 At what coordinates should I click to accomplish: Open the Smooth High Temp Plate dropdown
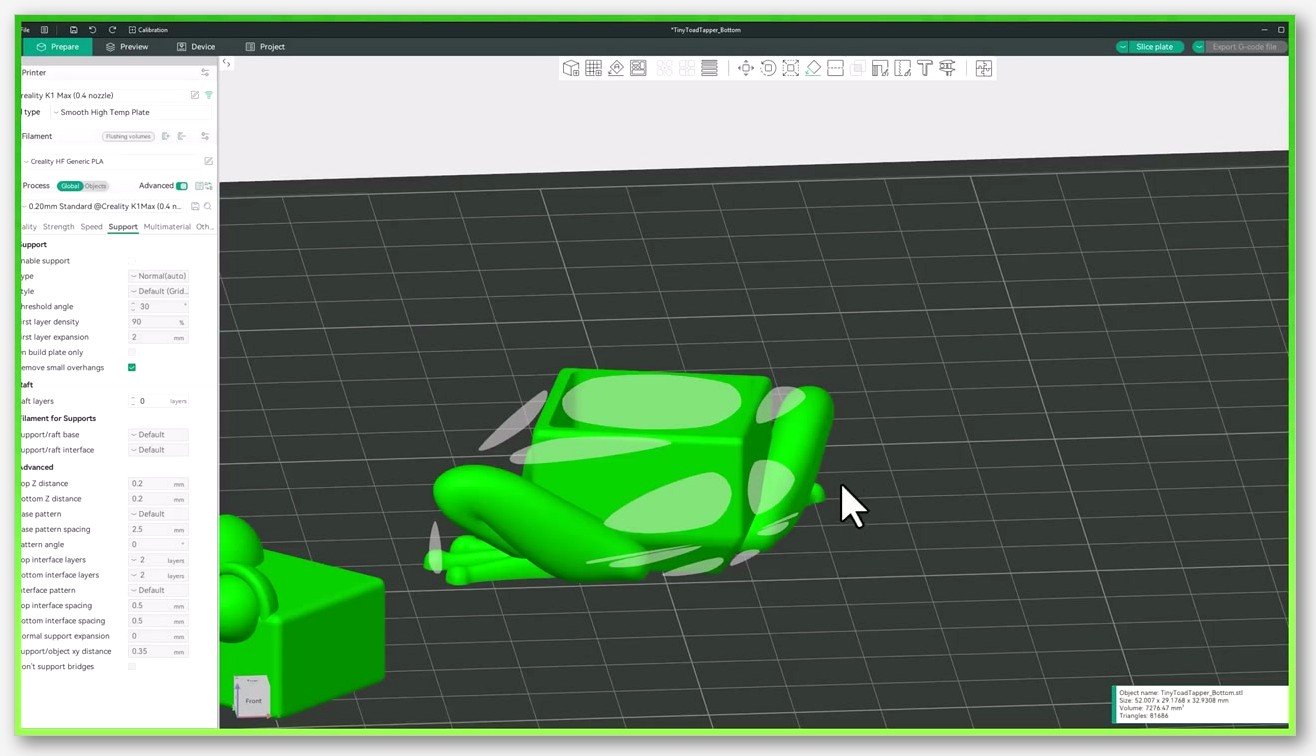pos(132,112)
